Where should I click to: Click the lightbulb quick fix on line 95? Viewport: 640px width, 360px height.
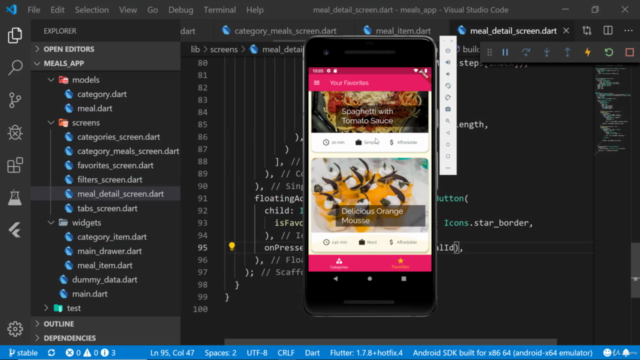[x=232, y=246]
